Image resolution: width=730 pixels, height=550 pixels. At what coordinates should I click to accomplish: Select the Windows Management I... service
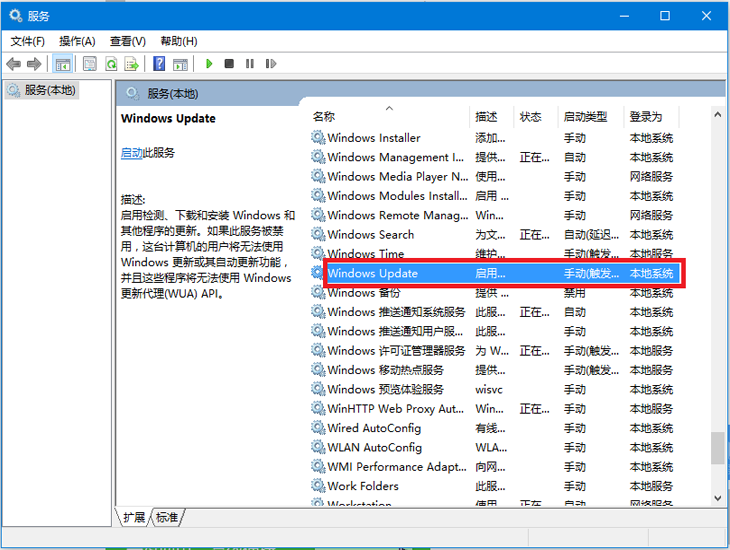(x=495, y=157)
